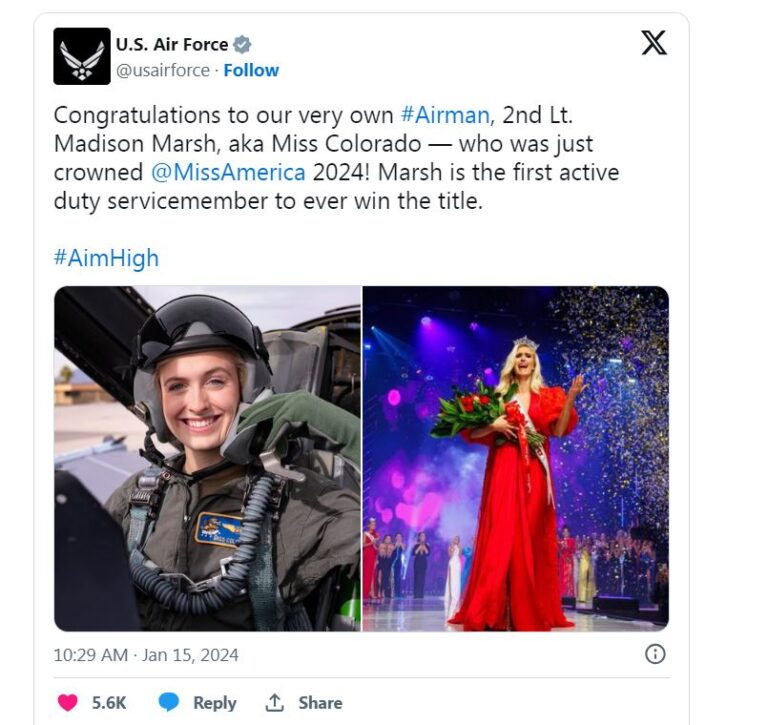Open the tweet info icon
768x725 pixels.
pyautogui.click(x=655, y=654)
